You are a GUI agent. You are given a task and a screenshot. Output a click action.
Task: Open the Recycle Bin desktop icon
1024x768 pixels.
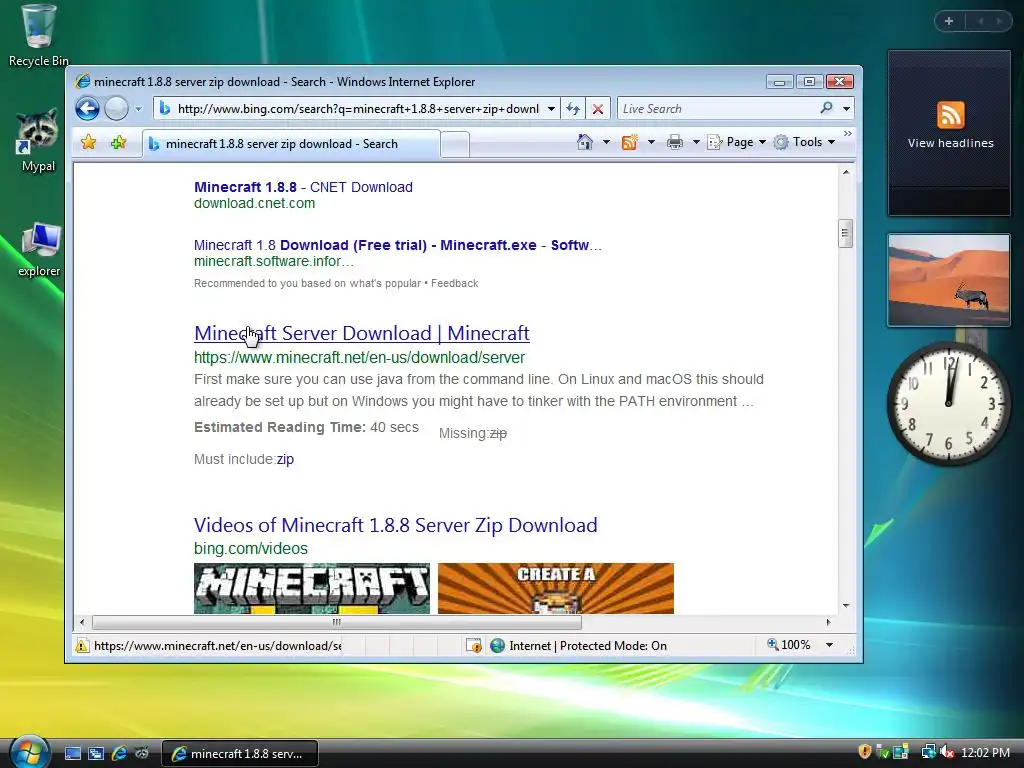click(39, 36)
